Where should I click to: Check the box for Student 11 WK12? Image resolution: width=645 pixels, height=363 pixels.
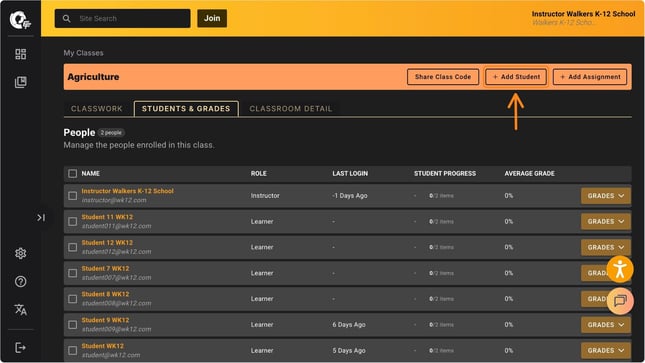click(x=72, y=221)
